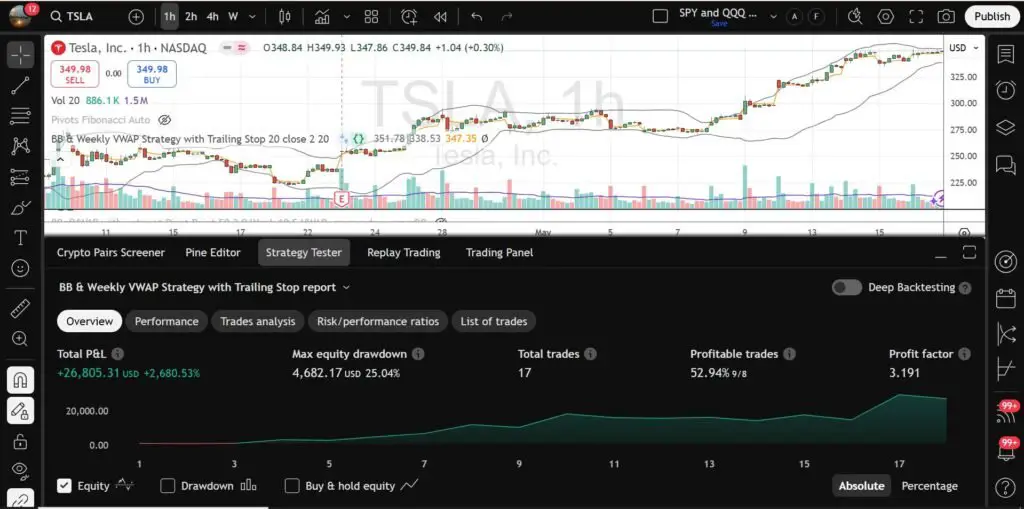Select the text annotation tool
The image size is (1024, 509).
pos(20,238)
